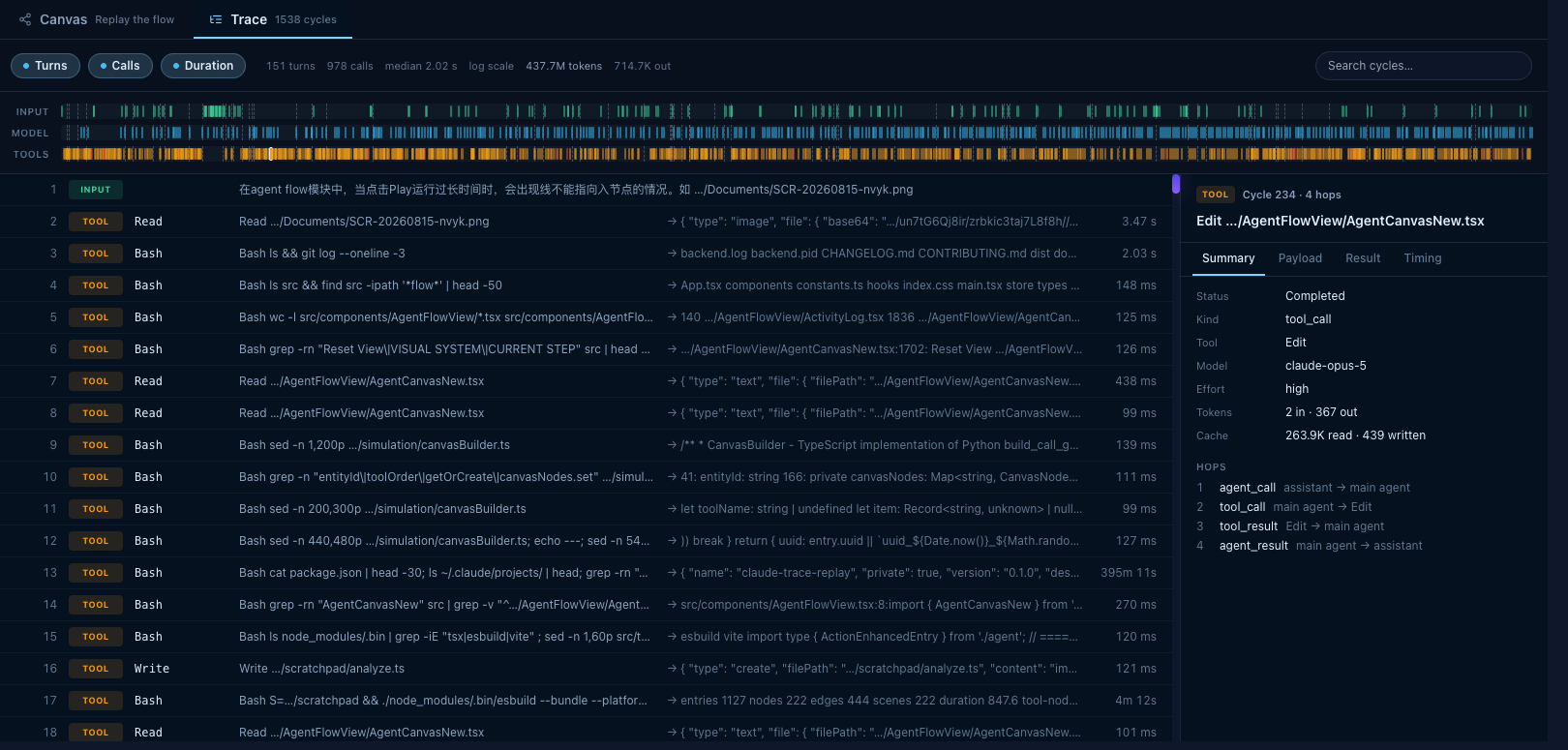Click the MODEL timeline track
Viewport: 1568px width, 750px height.
click(796, 133)
